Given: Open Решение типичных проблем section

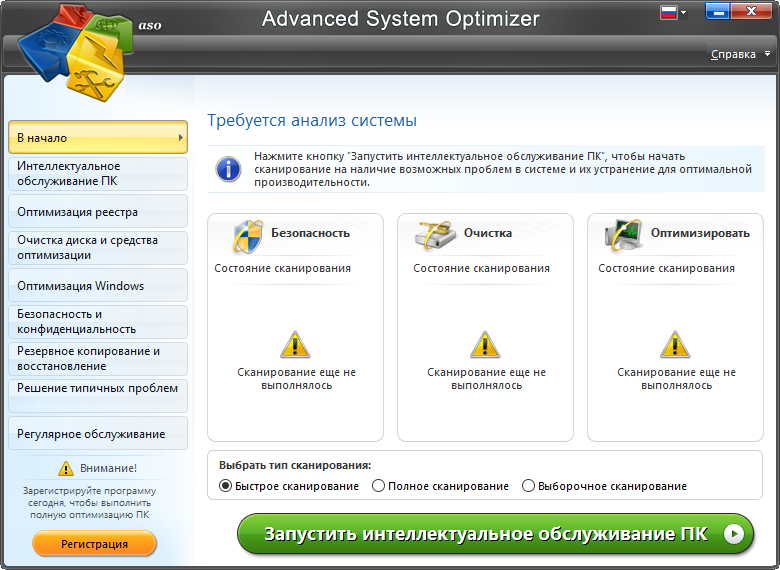Looking at the screenshot, I should click(x=98, y=396).
